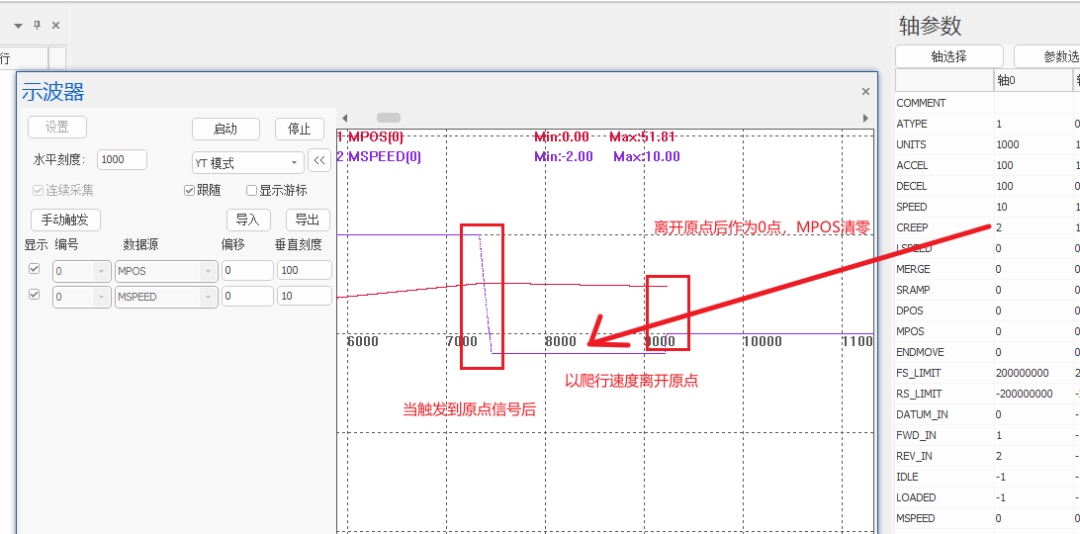The width and height of the screenshot is (1080, 534).
Task: Click the FWD_IN value 1
Action: [x=999, y=435]
